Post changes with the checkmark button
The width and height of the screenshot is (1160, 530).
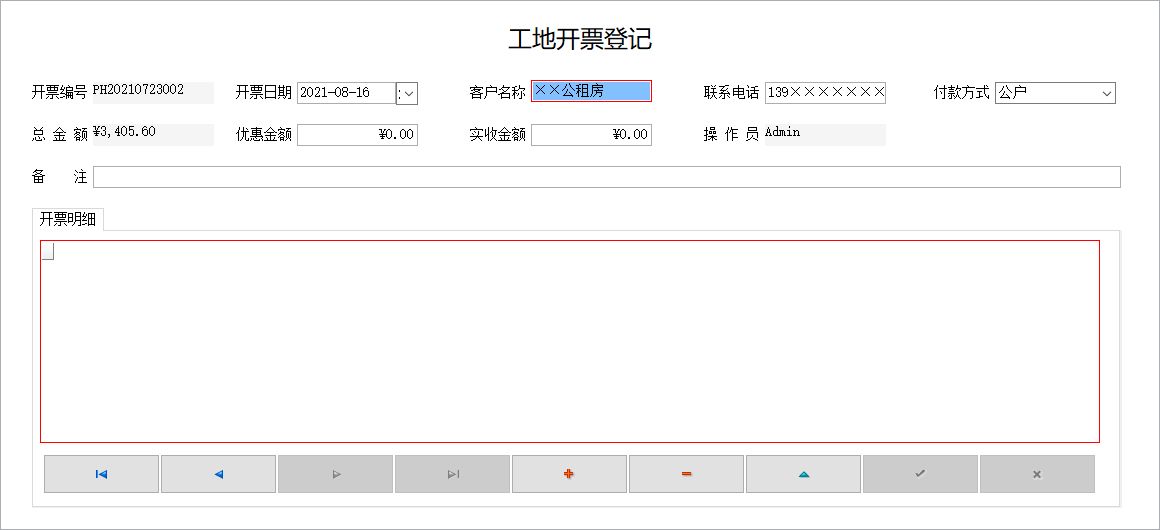pos(920,474)
